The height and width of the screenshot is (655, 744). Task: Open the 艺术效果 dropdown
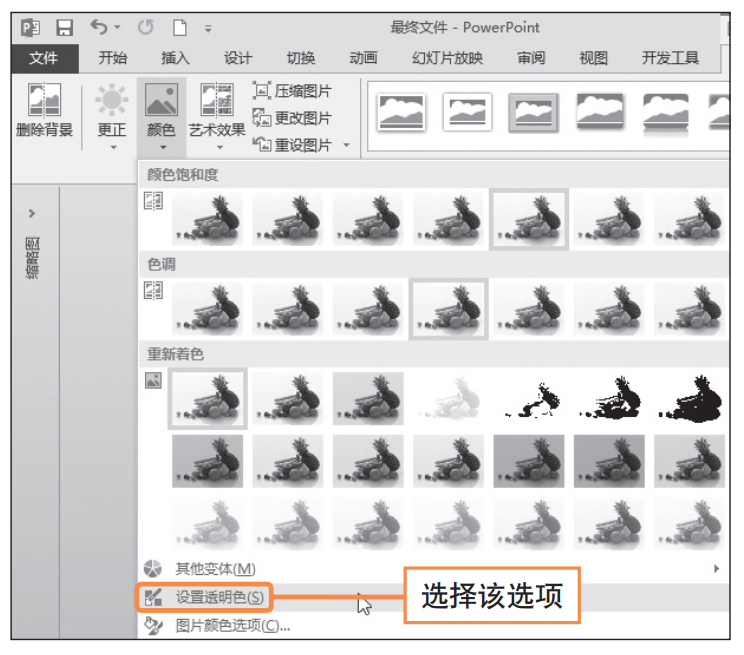217,116
